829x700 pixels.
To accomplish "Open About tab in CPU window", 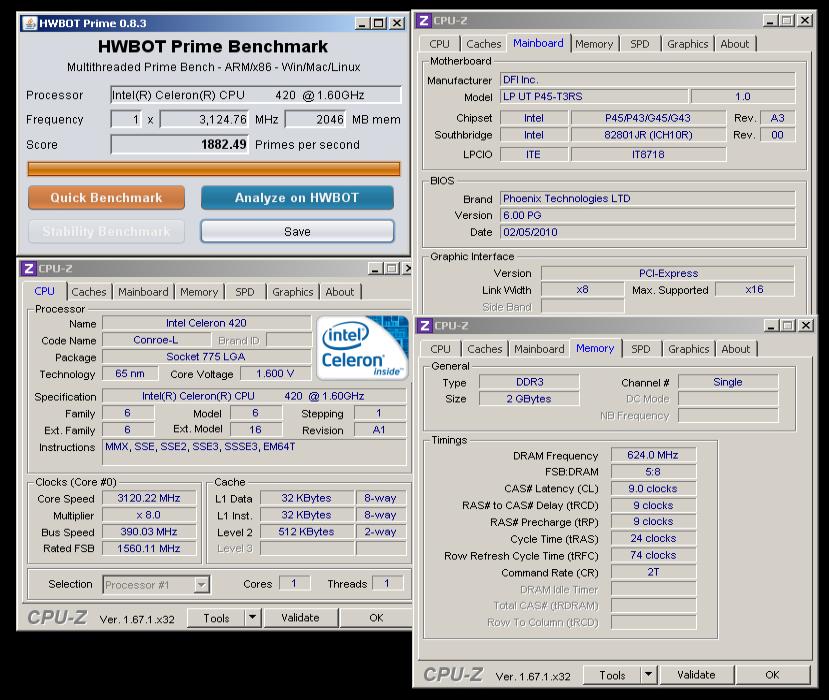I will [x=340, y=292].
